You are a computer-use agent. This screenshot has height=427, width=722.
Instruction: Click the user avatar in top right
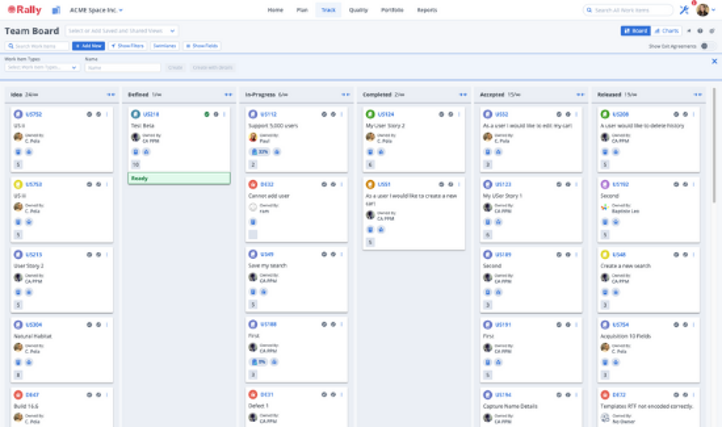[x=703, y=10]
